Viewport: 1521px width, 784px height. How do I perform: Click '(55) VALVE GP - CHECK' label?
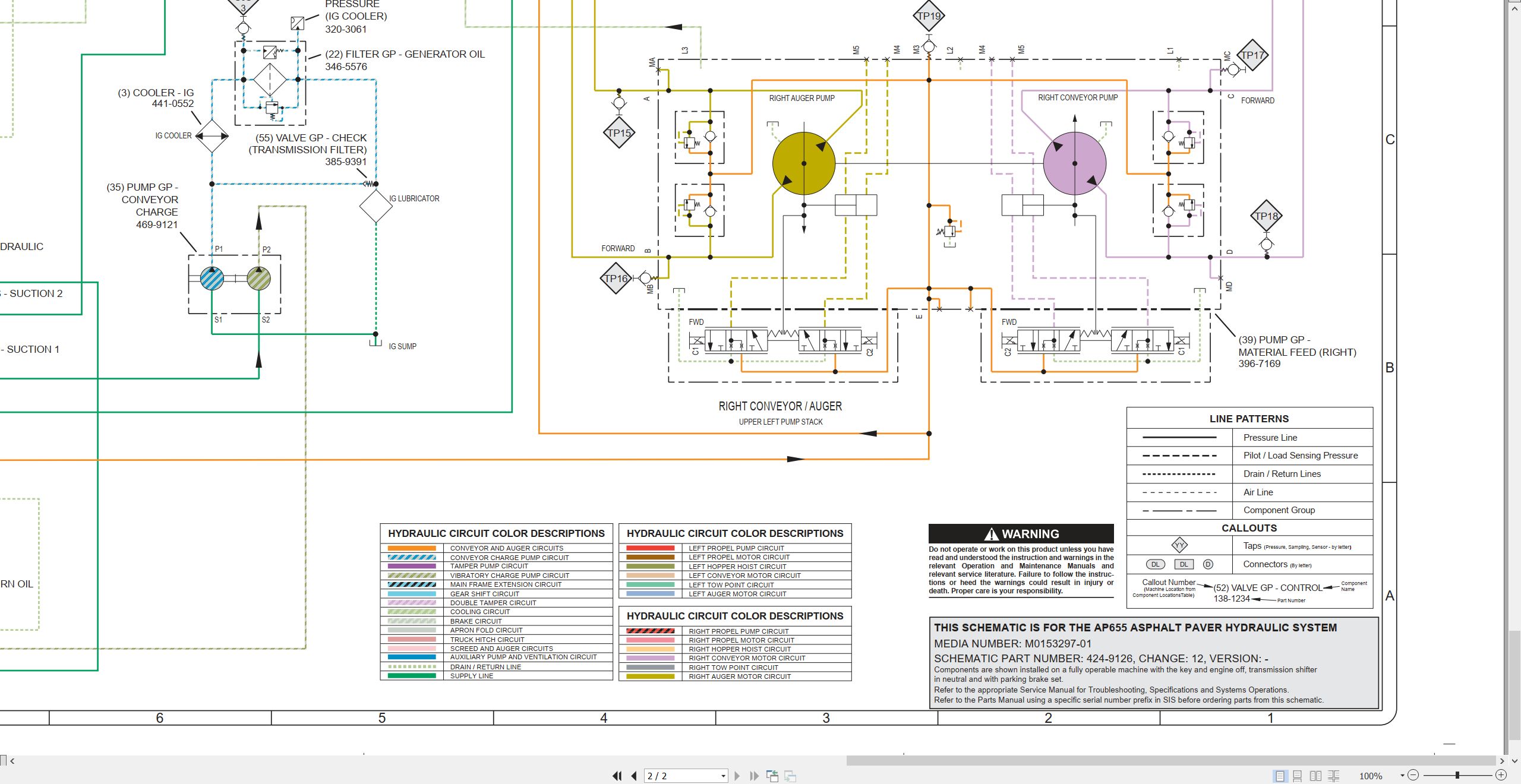pyautogui.click(x=308, y=150)
